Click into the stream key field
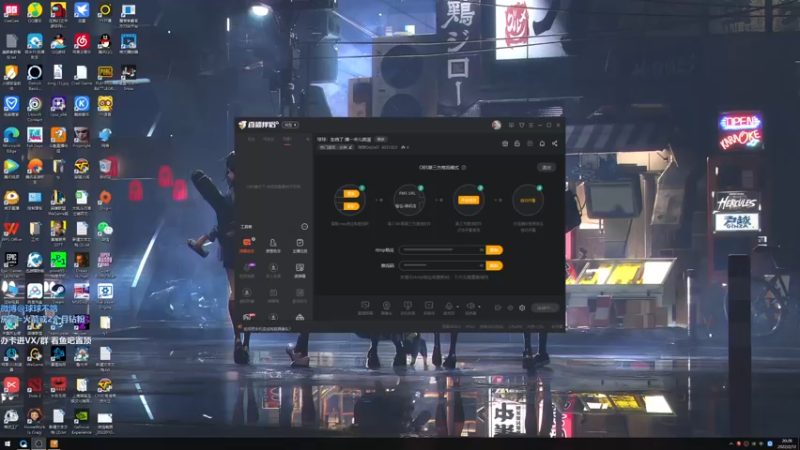The image size is (800, 450). pos(442,265)
